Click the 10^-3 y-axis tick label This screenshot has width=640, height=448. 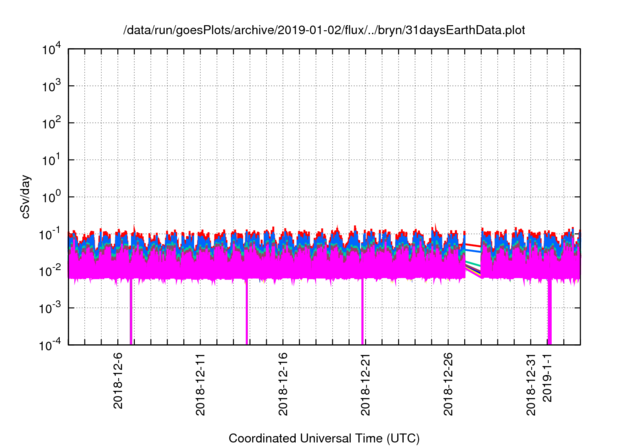[51, 308]
